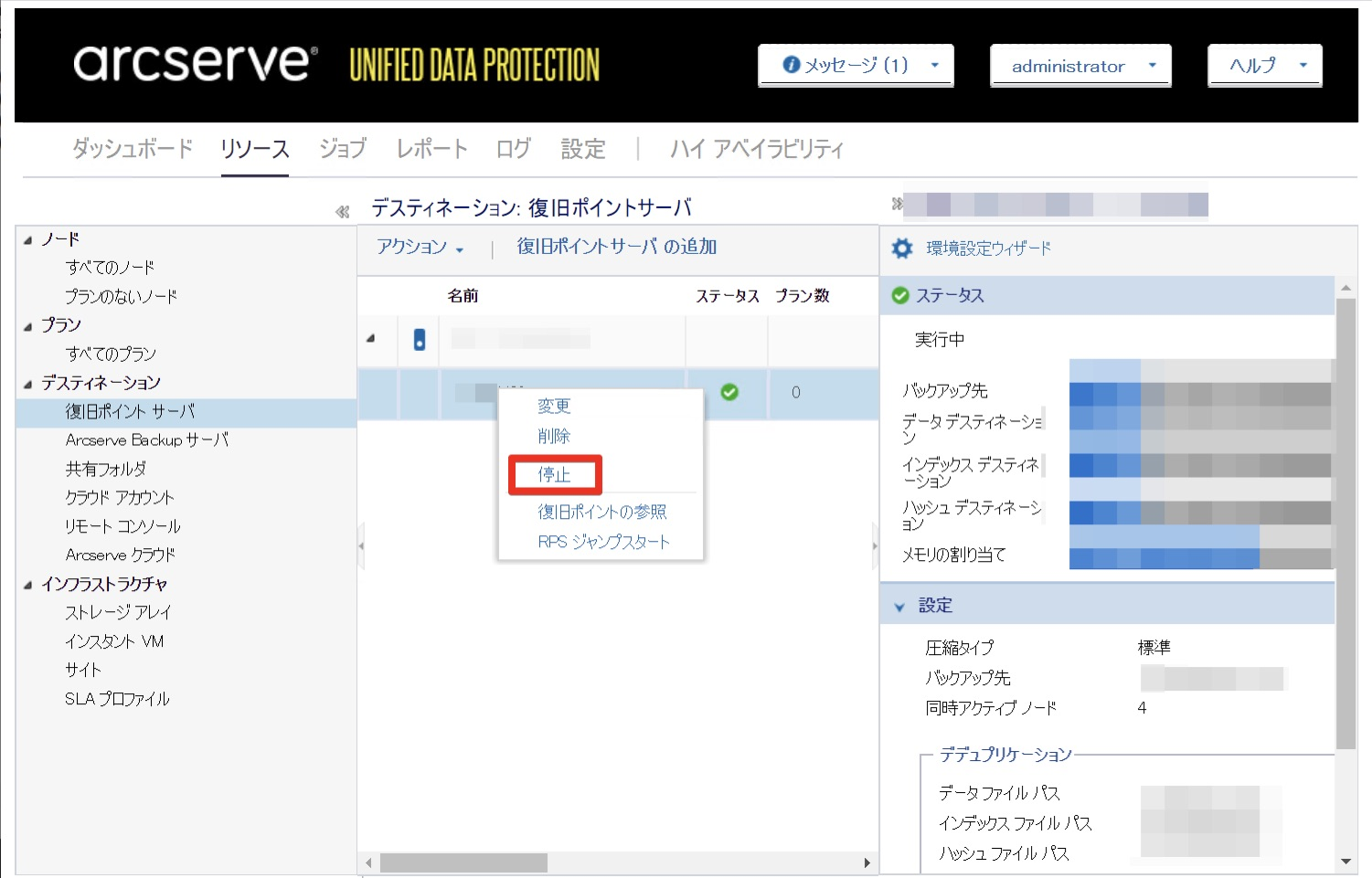
Task: Switch to the ダッシュボード tab
Action: point(133,148)
